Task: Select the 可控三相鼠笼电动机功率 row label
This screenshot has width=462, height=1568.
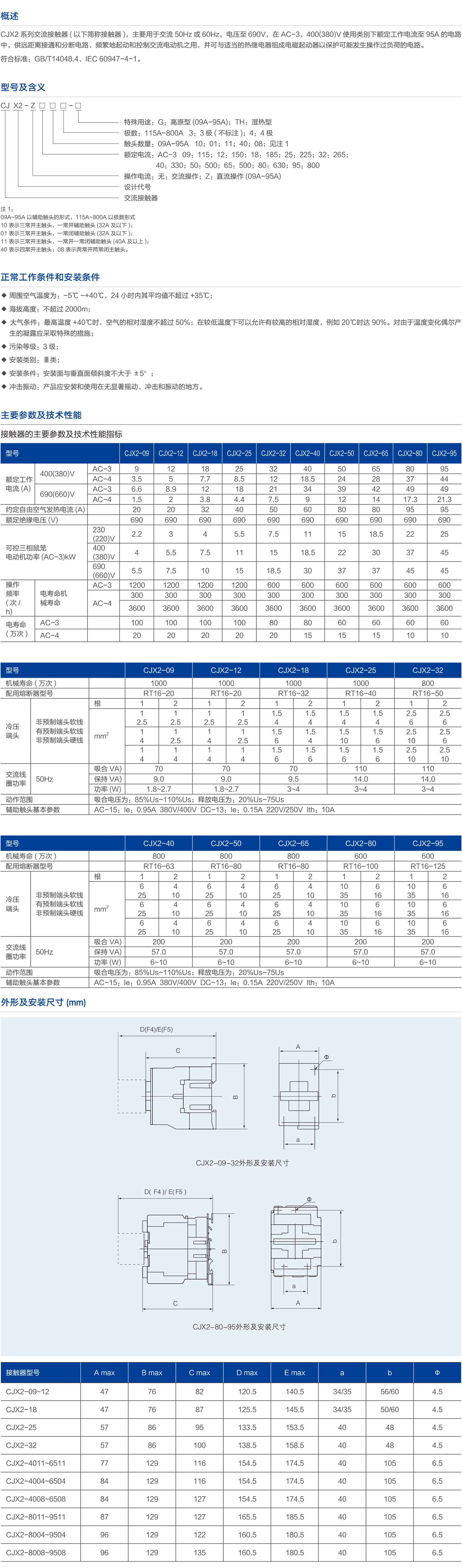Action: (x=41, y=552)
